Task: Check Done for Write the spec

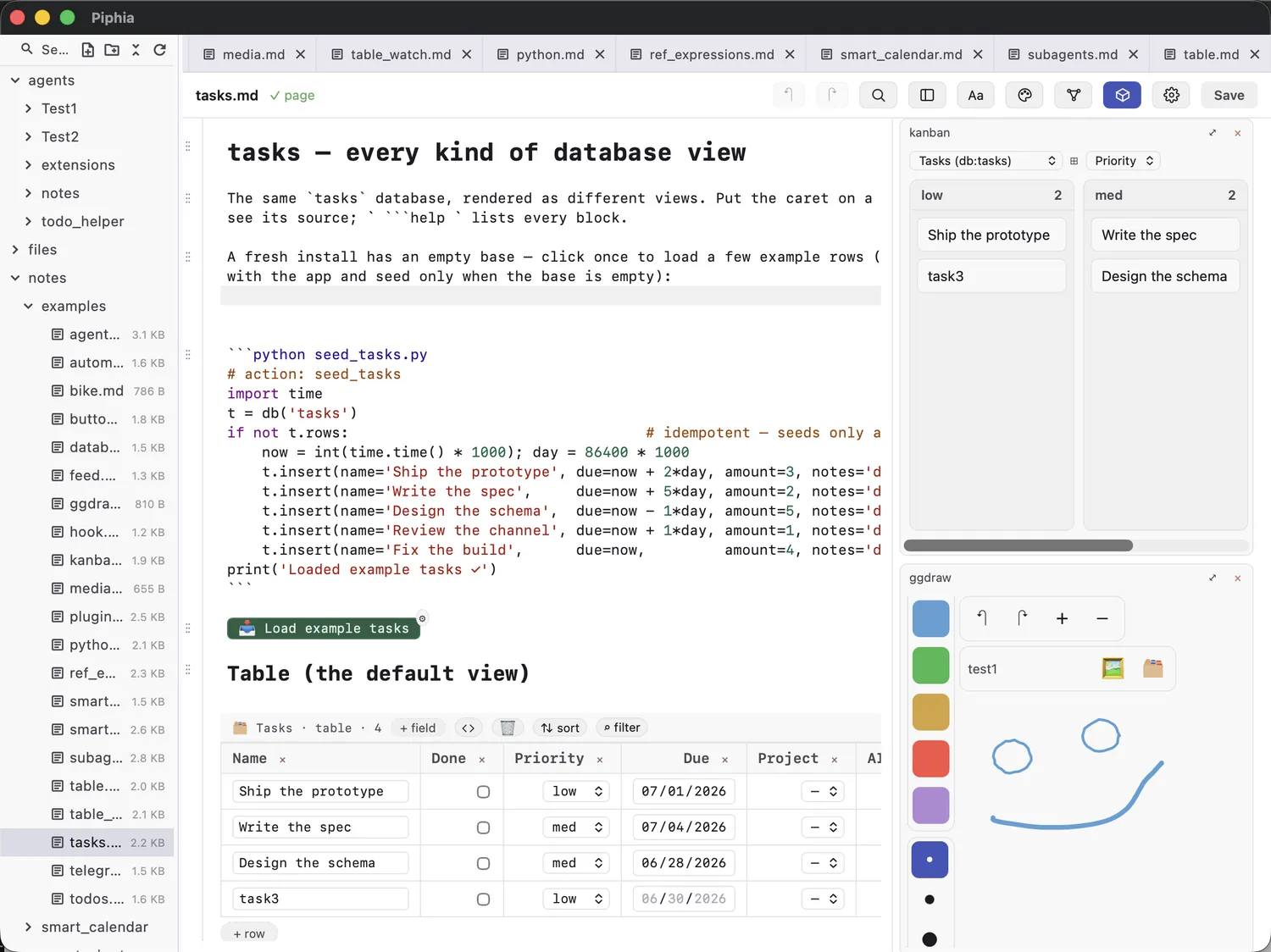Action: tap(483, 827)
